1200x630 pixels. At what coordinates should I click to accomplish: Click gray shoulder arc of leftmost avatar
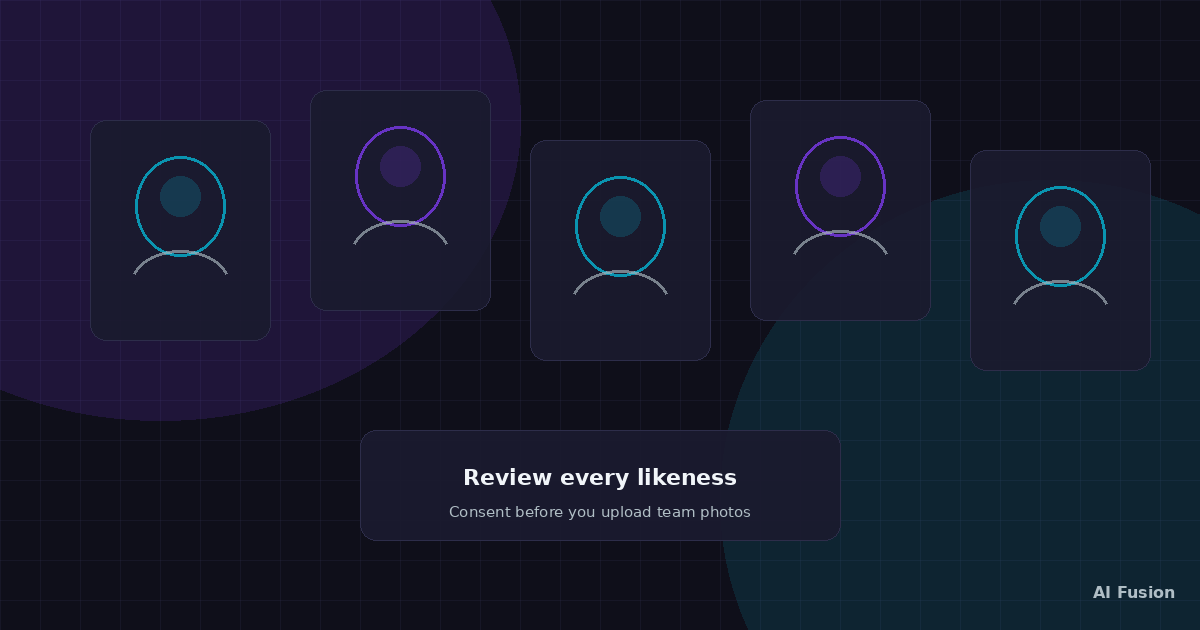click(180, 261)
